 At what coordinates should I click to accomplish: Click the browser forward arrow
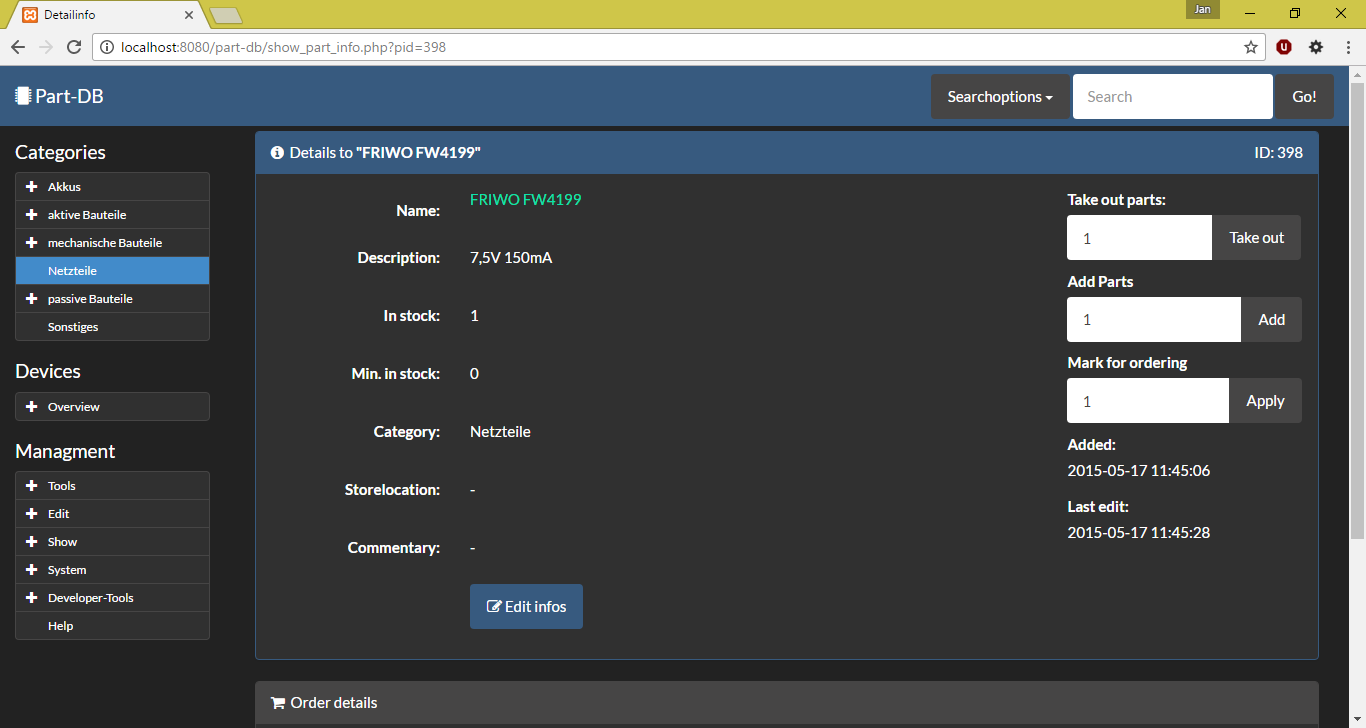tap(46, 47)
